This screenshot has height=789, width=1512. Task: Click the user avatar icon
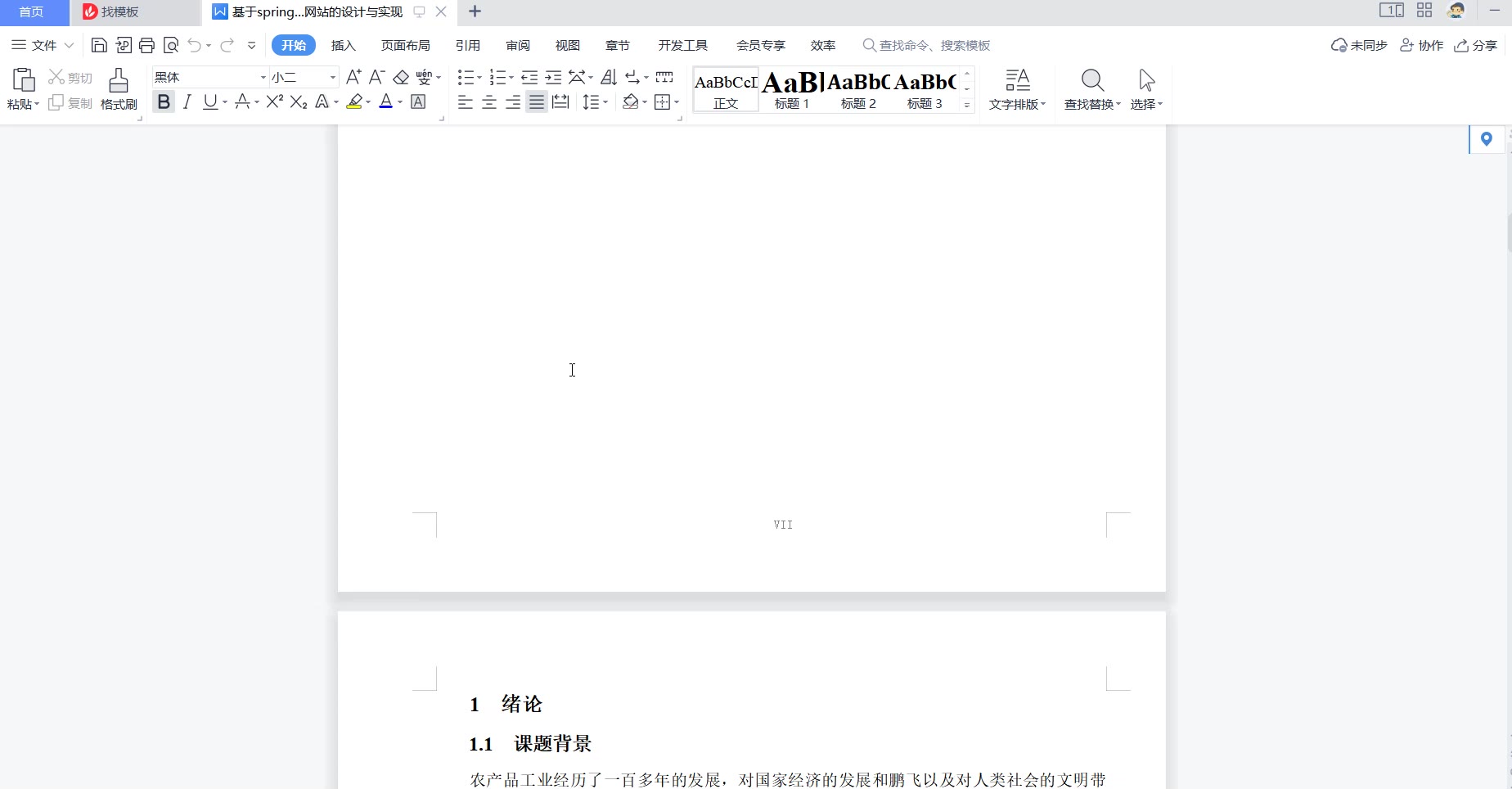1456,11
